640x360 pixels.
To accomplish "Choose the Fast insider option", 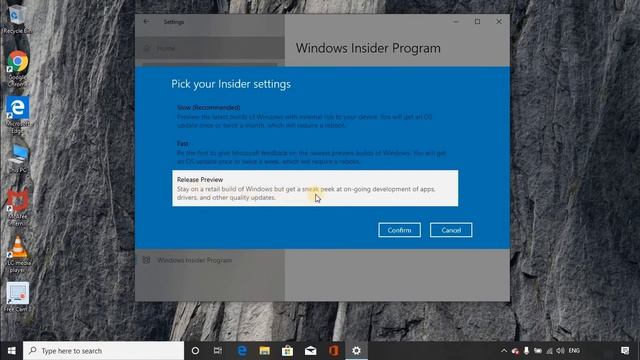I will pos(315,152).
